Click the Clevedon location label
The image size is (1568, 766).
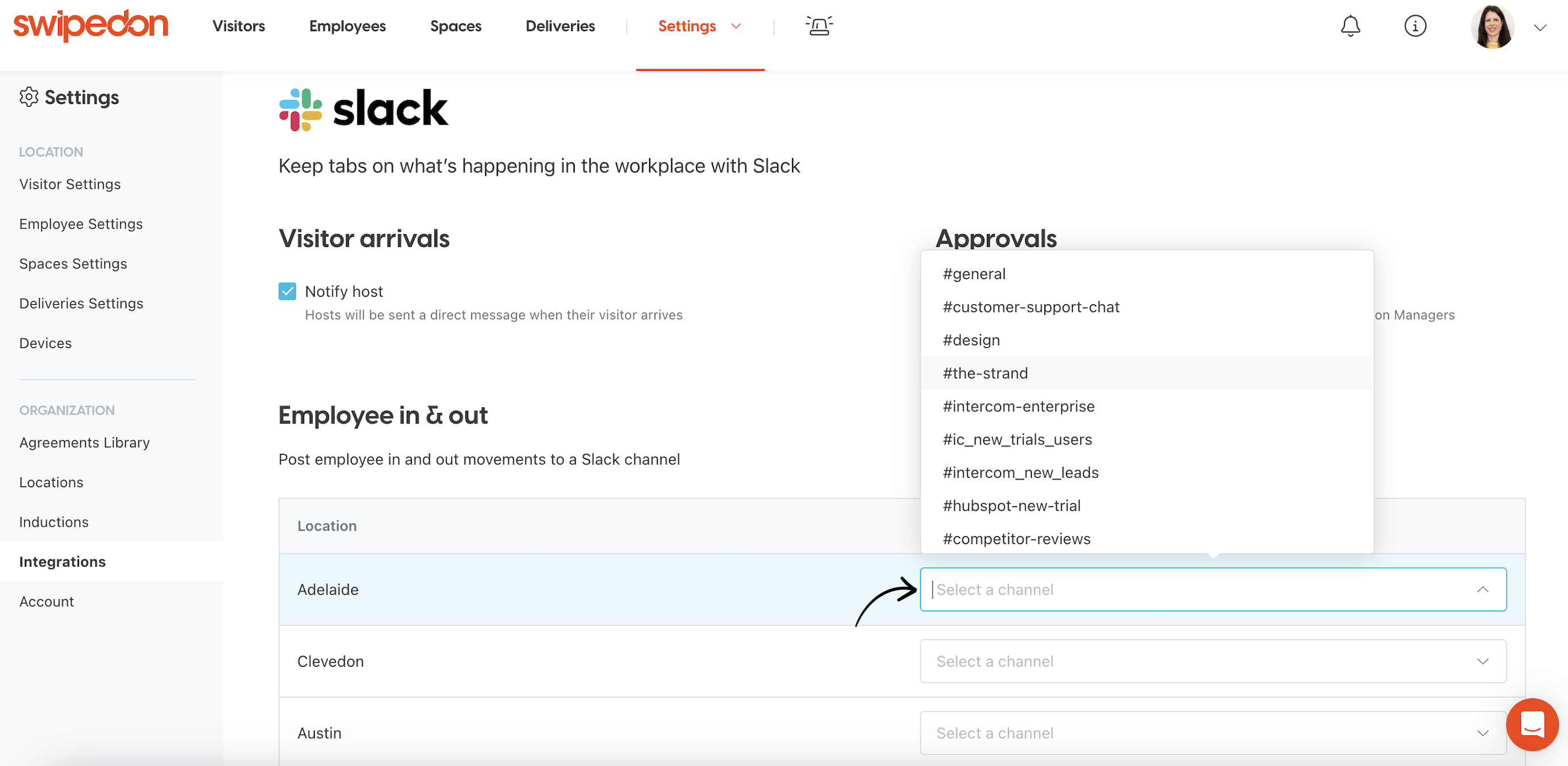click(331, 661)
